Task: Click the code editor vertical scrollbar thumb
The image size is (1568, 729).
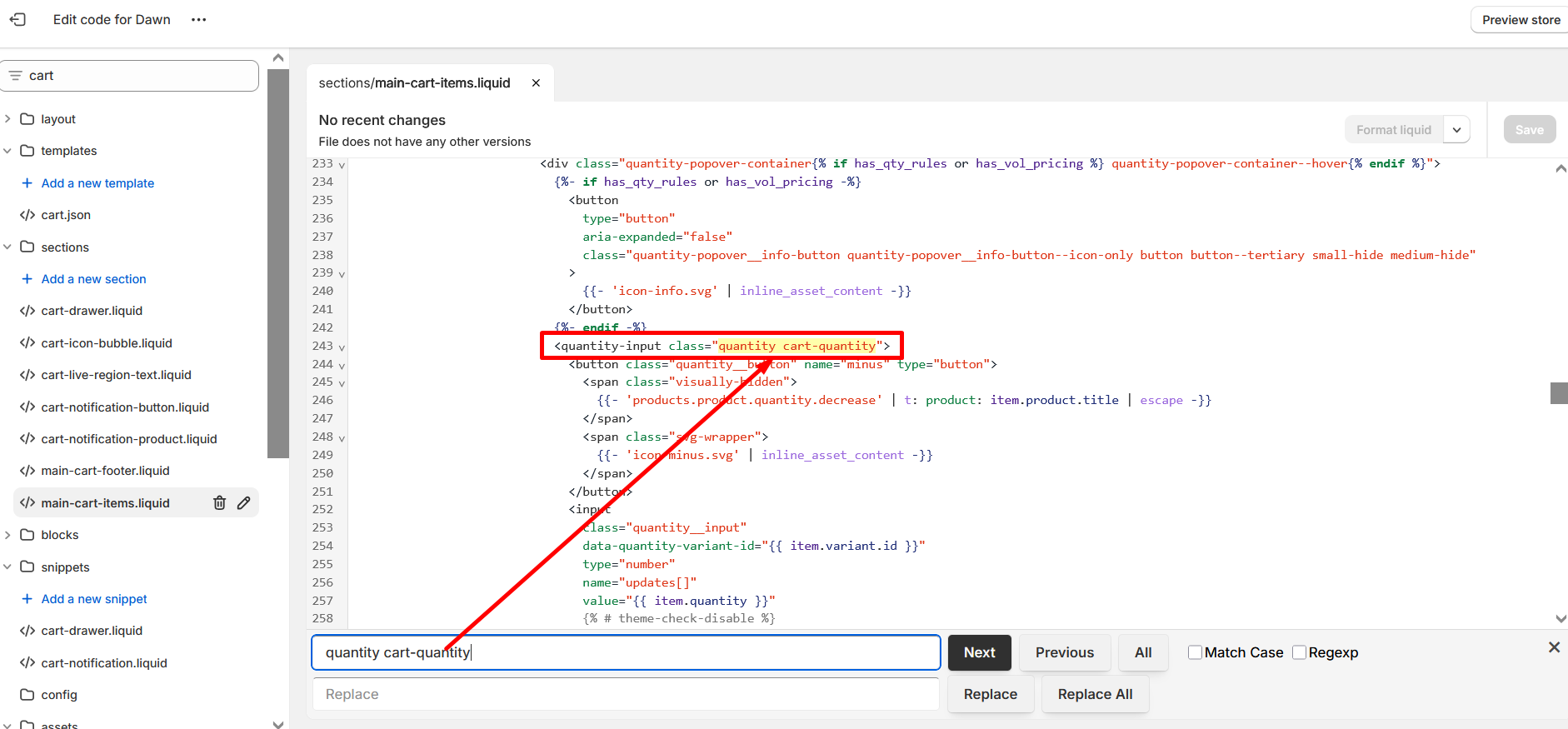Action: 1559,393
